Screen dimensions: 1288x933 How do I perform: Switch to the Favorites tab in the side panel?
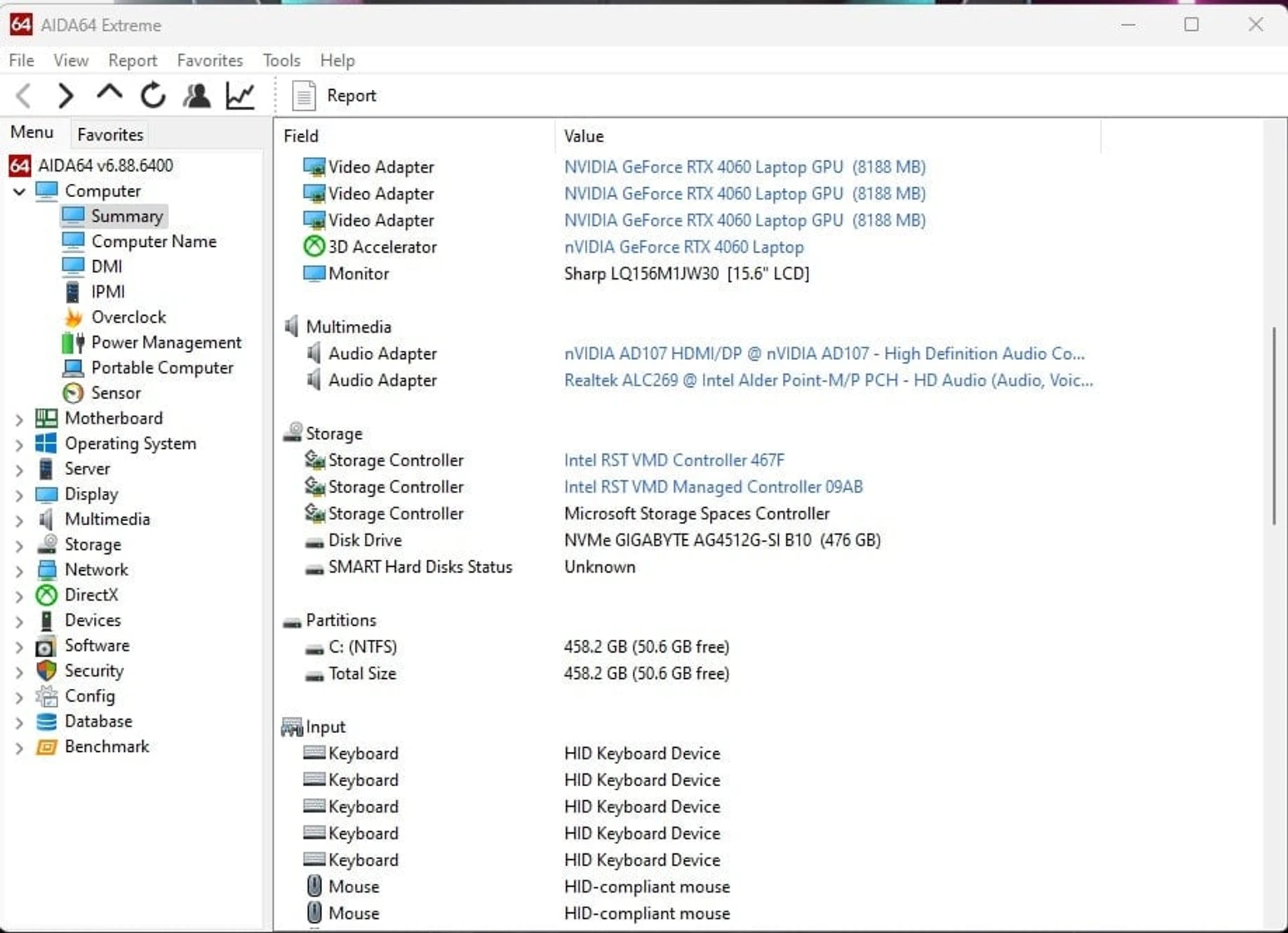[110, 135]
